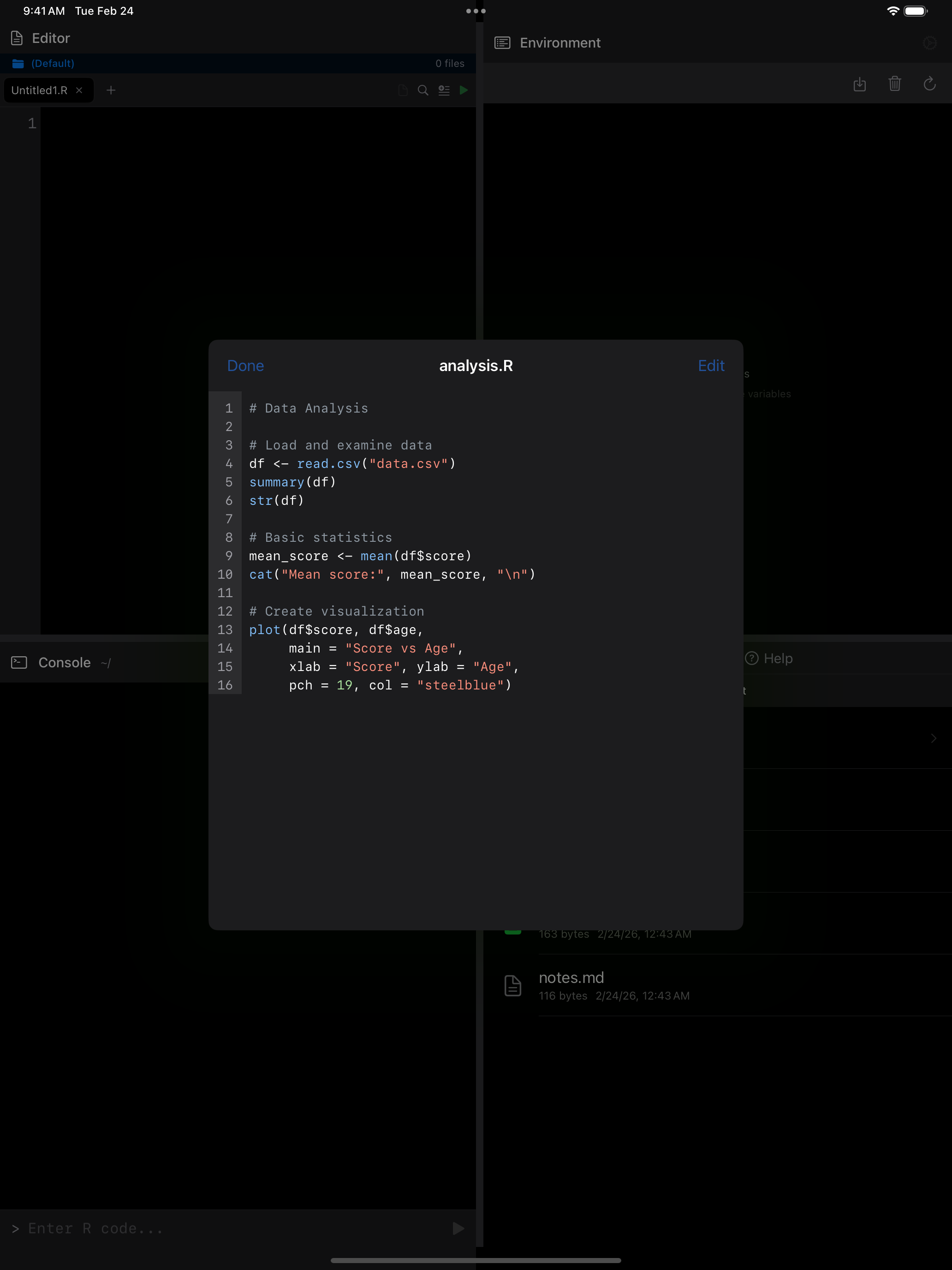This screenshot has height=1270, width=952.
Task: Click the Environment panel header icon
Action: pyautogui.click(x=503, y=42)
